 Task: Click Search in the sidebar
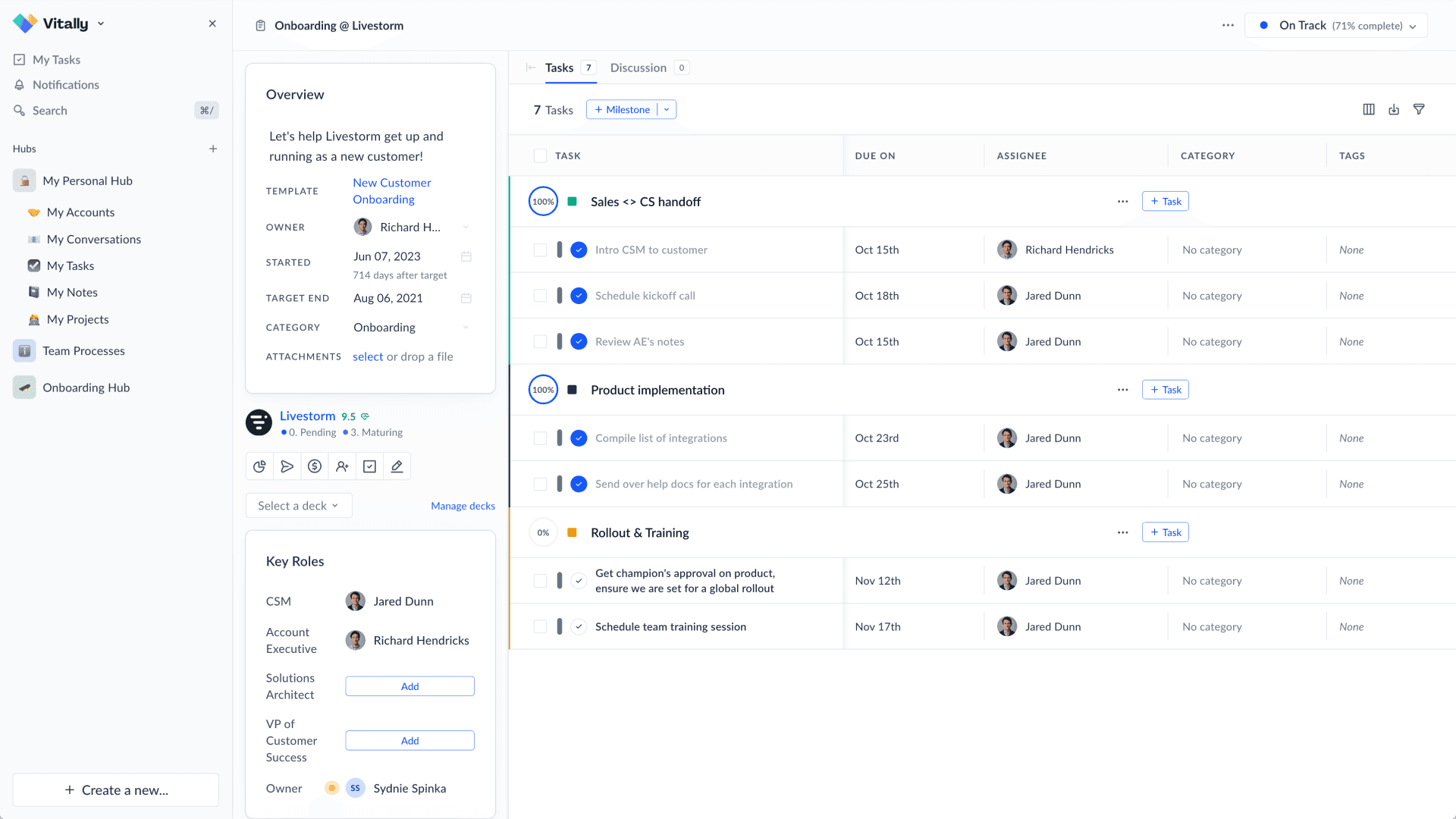(x=115, y=111)
